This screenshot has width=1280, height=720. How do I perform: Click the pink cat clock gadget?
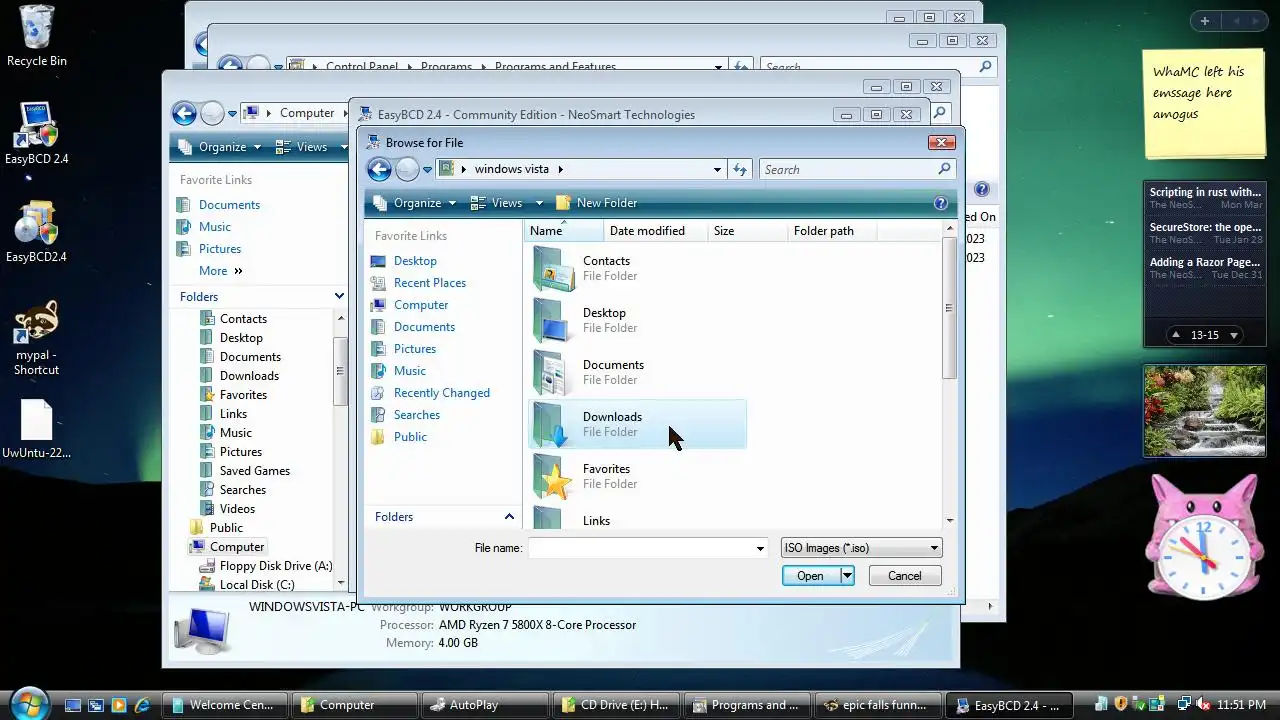[1204, 540]
